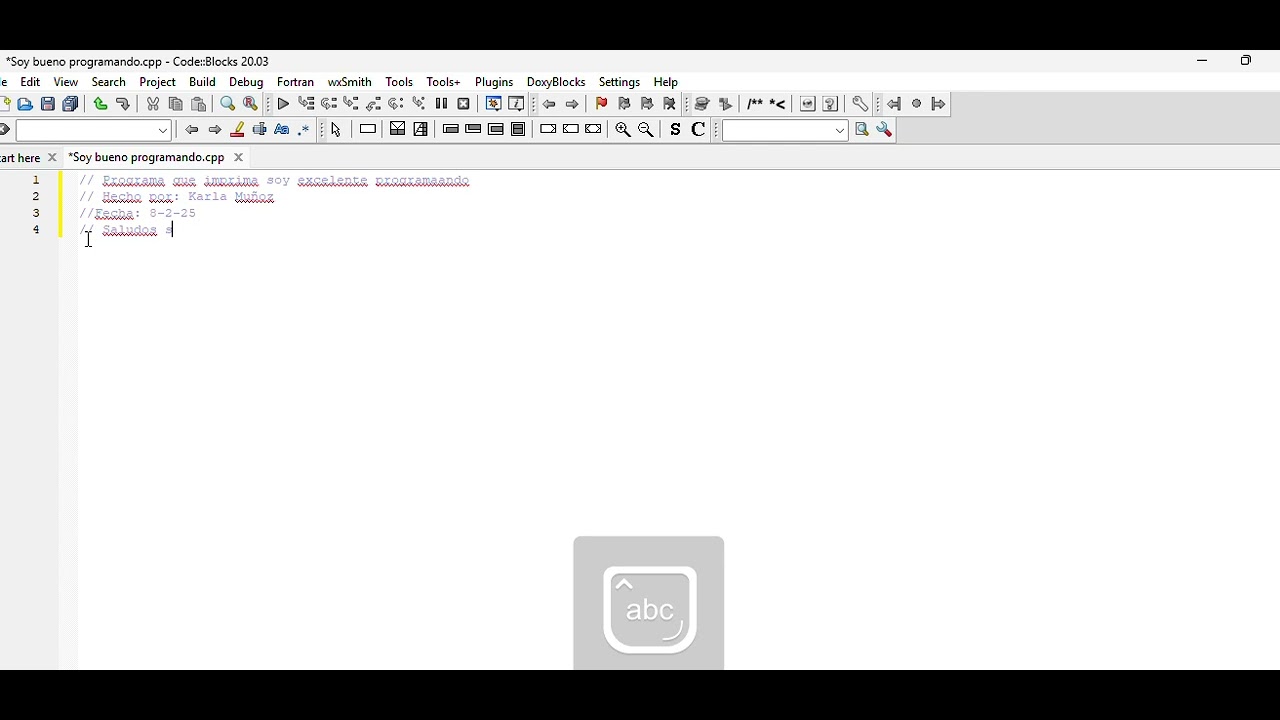Open the debugger info icon

pos(516,104)
